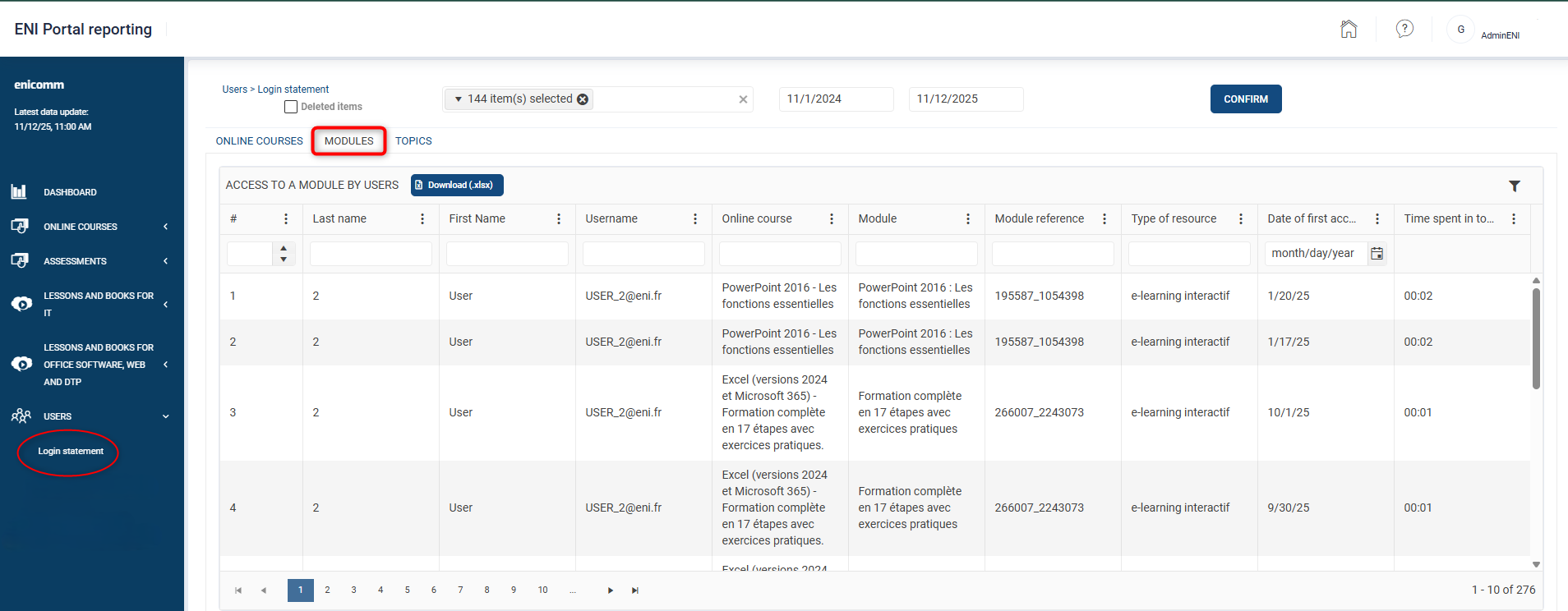Viewport: 1568px width, 611px height.
Task: Open the Username column menu
Action: [695, 219]
